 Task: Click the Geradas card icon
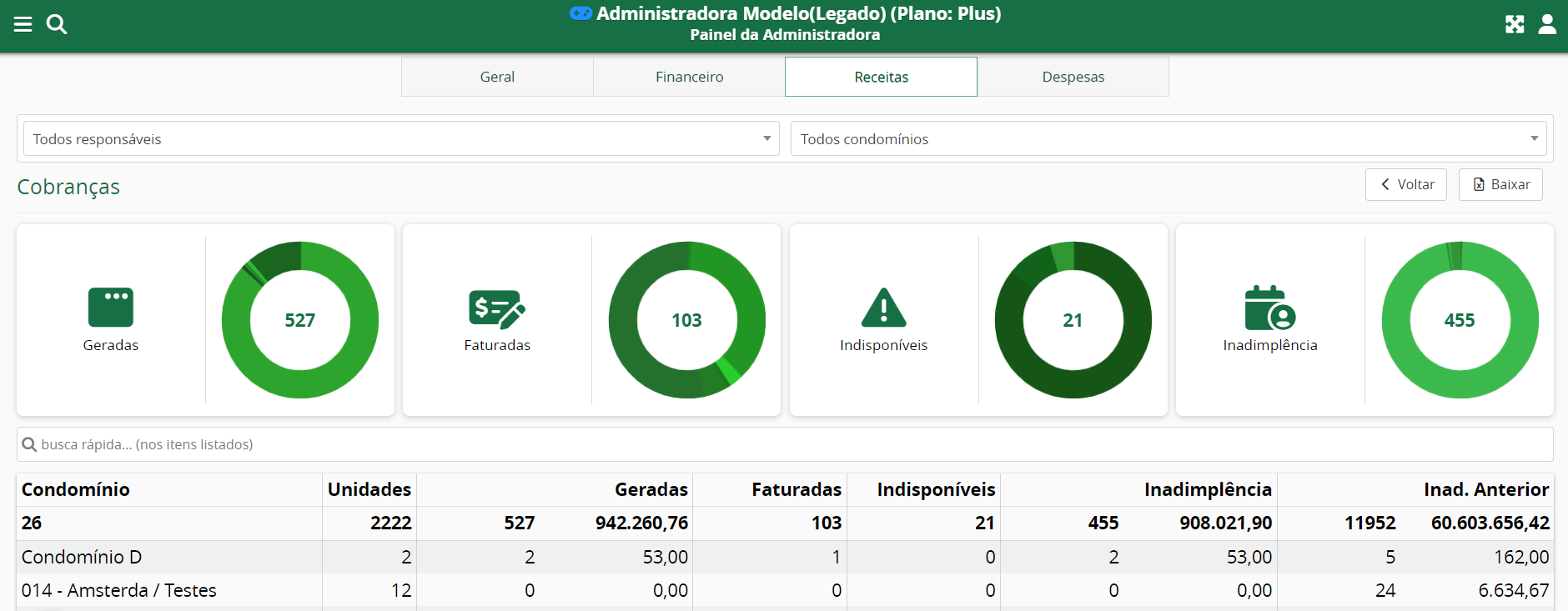click(110, 308)
